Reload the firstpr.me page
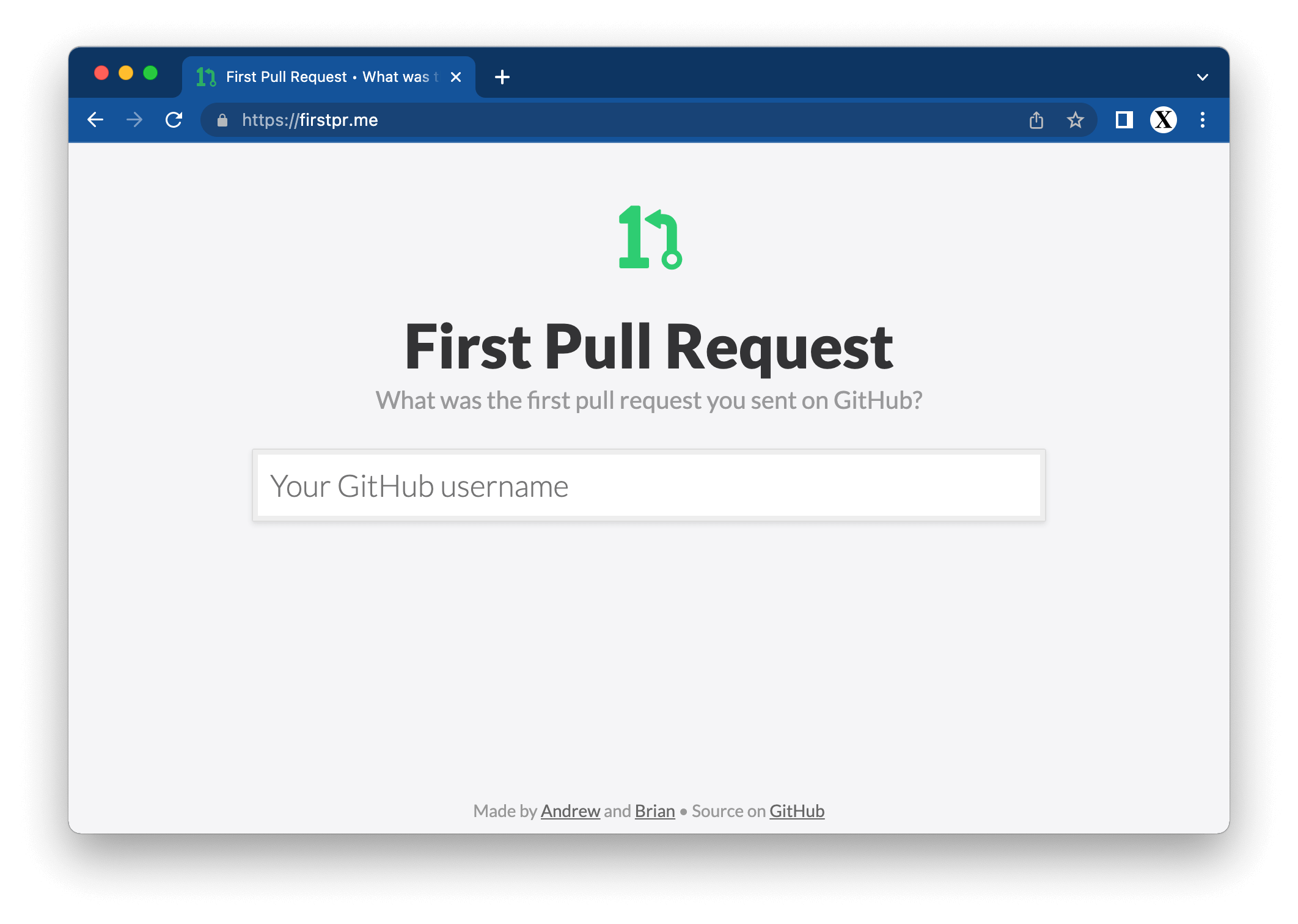 (x=174, y=120)
